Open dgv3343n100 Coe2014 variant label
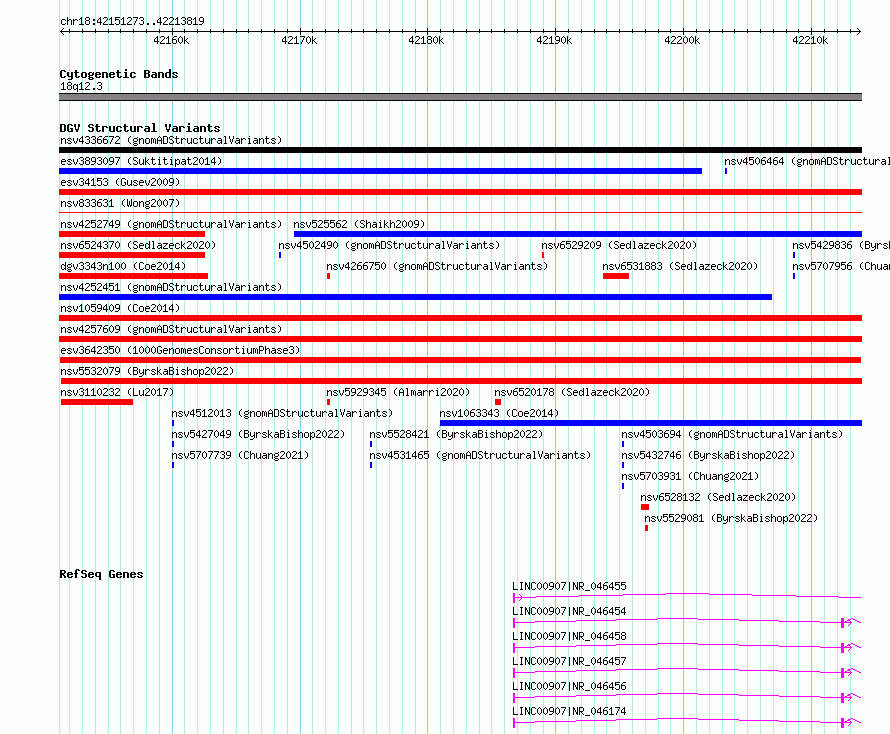Viewport: 890px width, 734px height. point(123,266)
